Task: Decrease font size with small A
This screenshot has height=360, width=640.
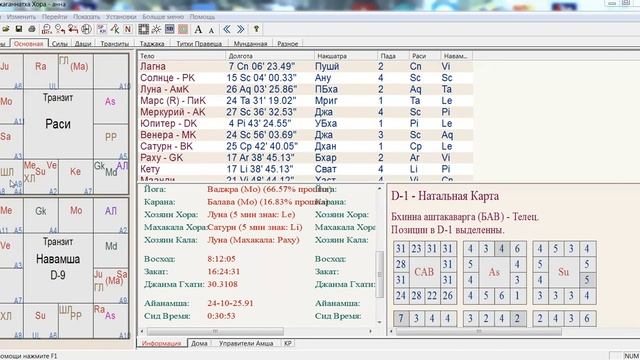Action: point(211,30)
